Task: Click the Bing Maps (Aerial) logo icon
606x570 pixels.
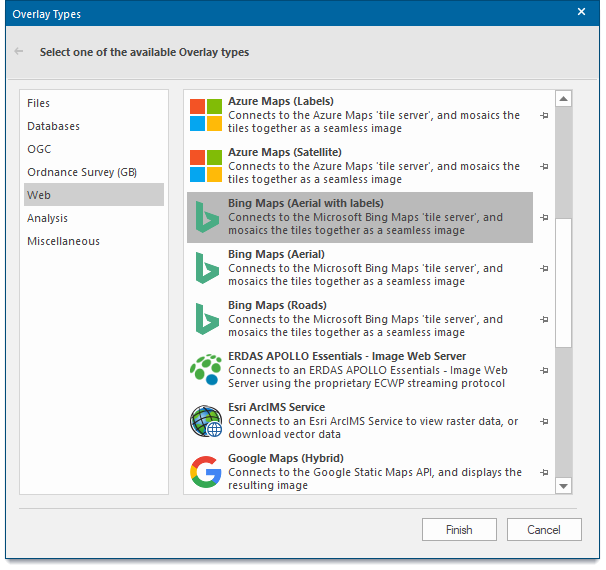Action: (x=207, y=268)
